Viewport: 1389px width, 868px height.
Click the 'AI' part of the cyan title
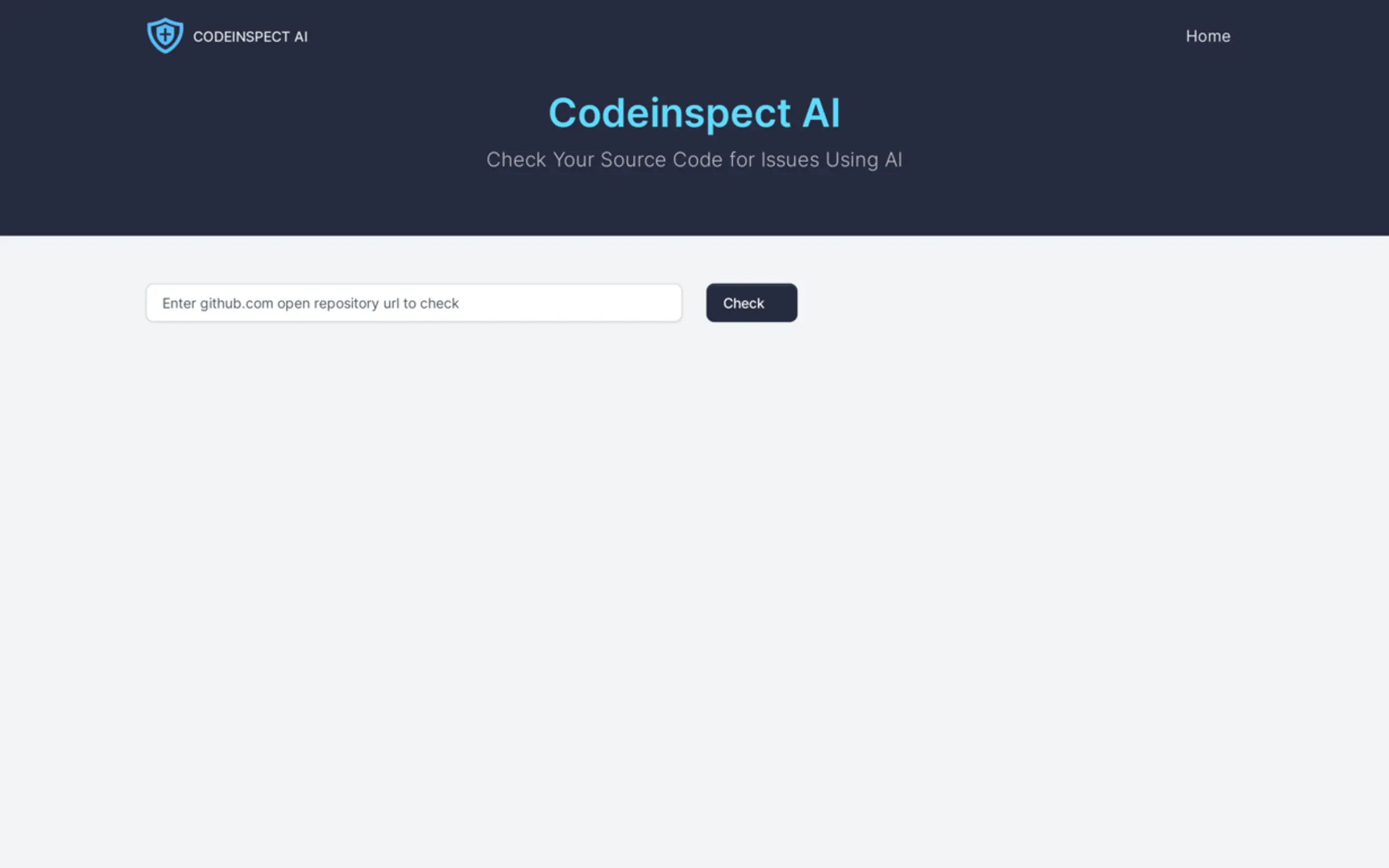pyautogui.click(x=820, y=113)
